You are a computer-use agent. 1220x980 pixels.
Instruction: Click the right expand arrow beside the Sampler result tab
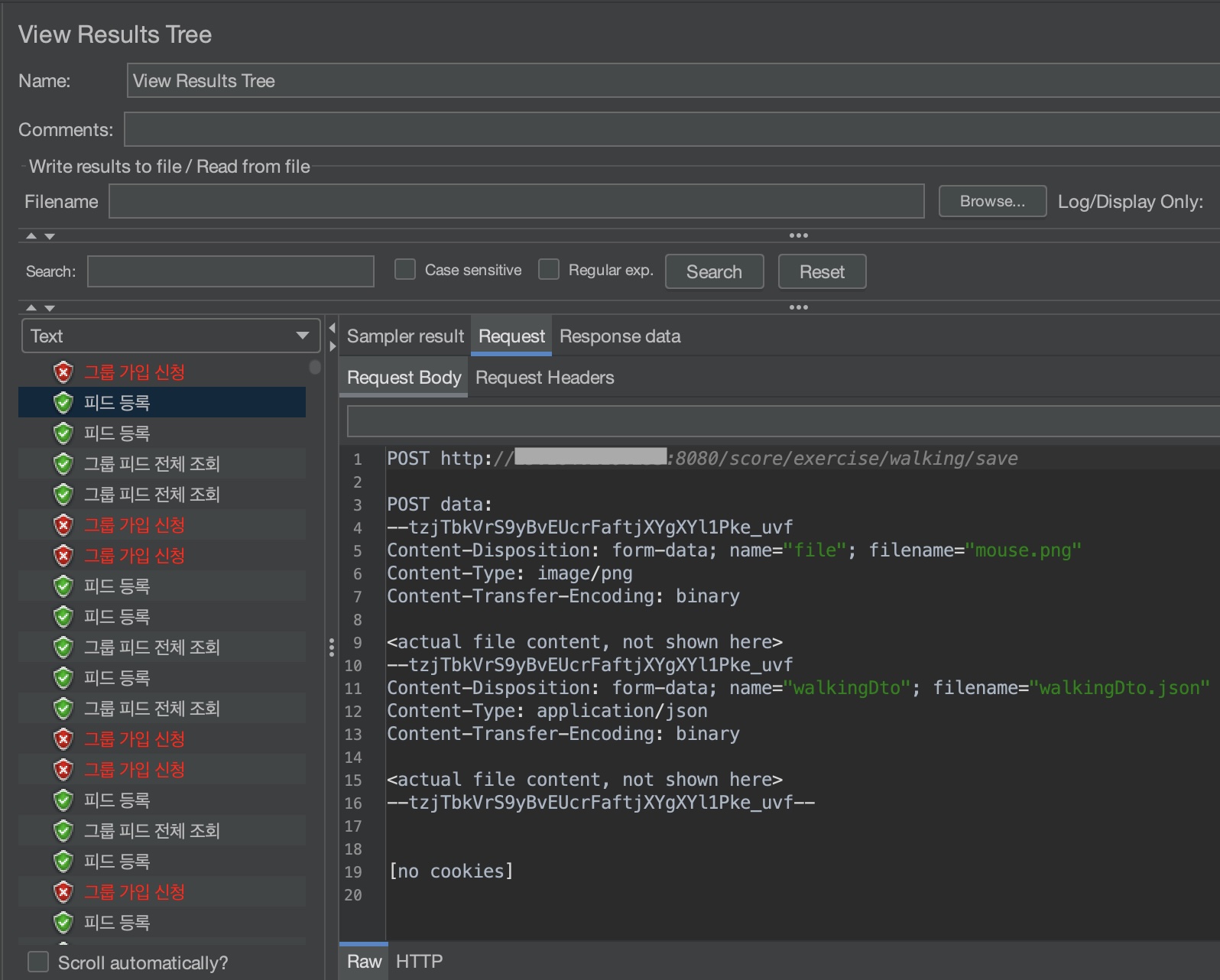[332, 346]
